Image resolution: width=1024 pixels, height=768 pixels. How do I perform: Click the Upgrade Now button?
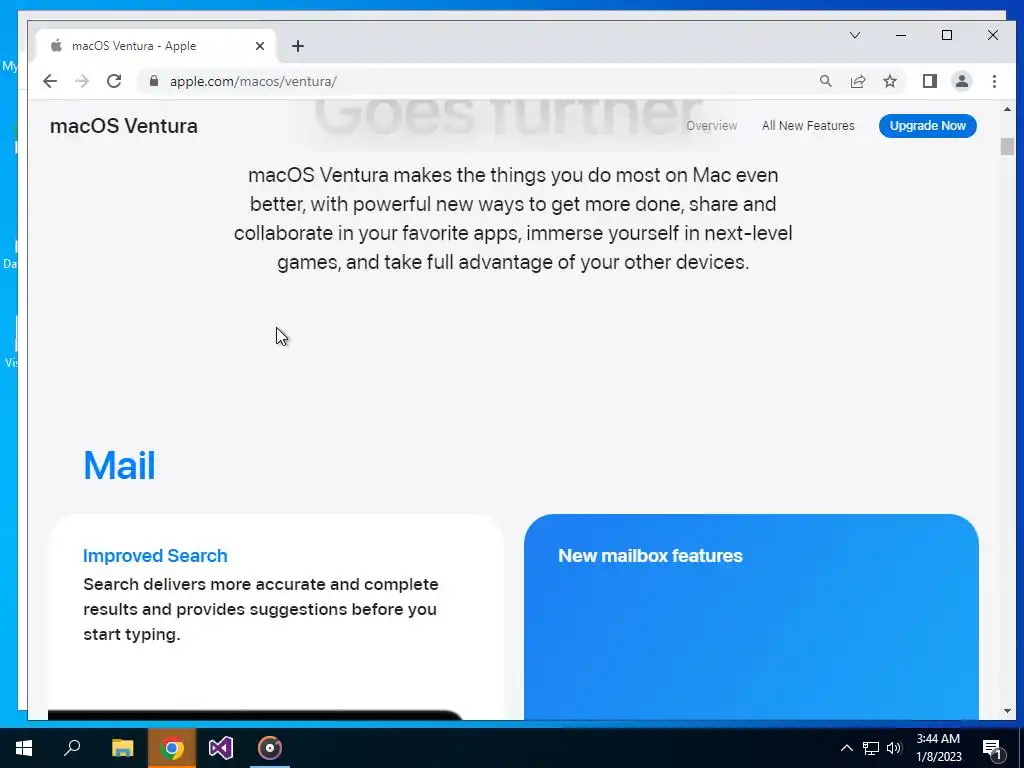pos(927,125)
